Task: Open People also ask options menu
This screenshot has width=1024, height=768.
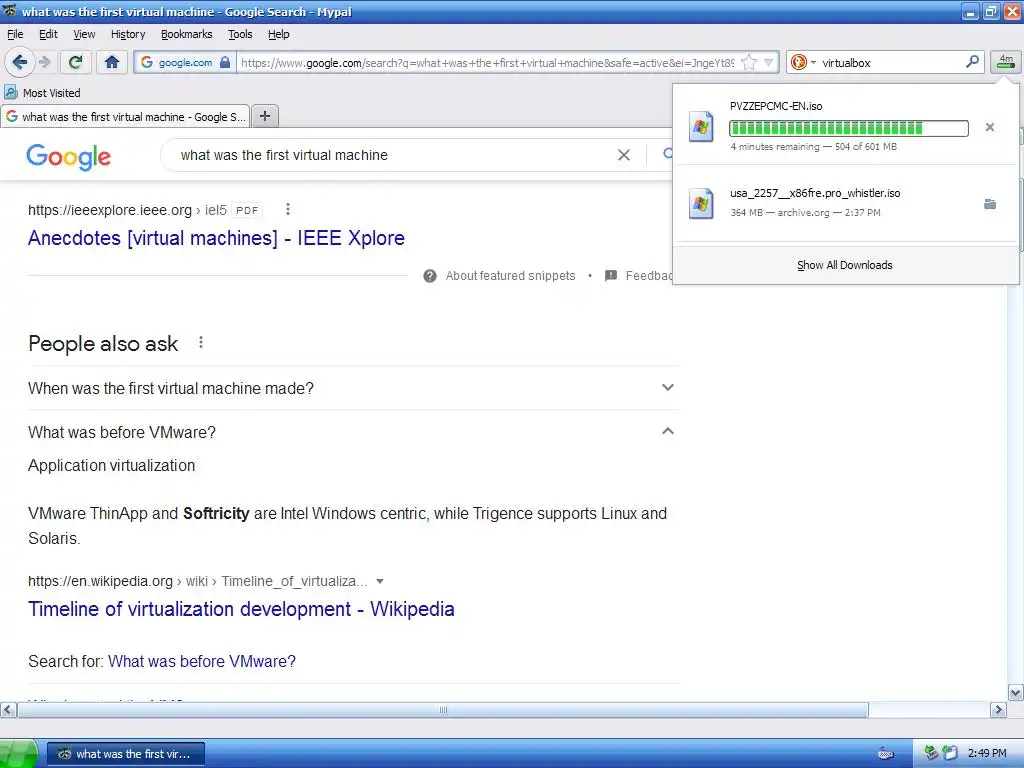Action: point(201,342)
